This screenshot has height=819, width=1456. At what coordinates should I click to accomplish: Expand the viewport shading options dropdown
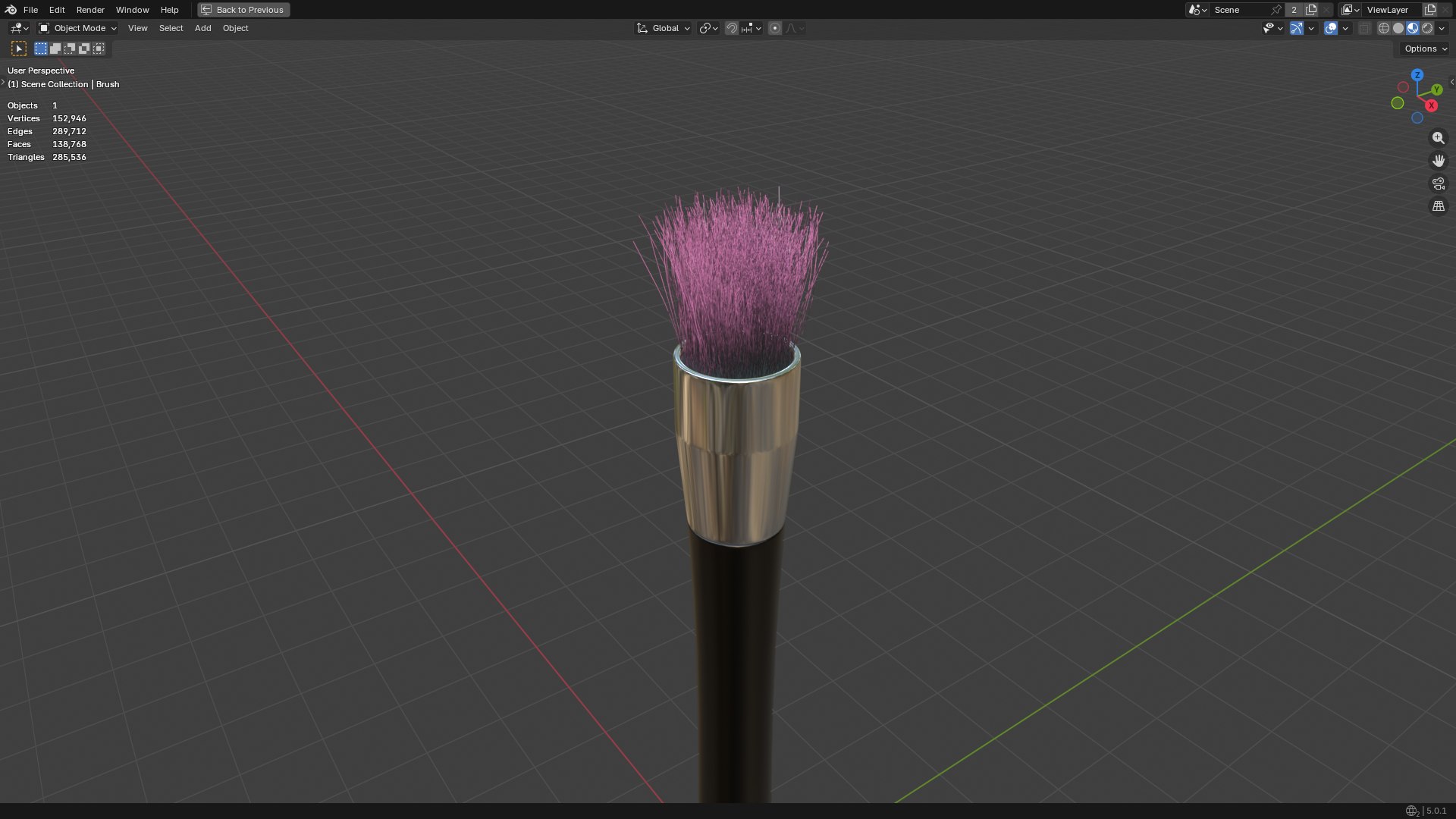(1442, 28)
